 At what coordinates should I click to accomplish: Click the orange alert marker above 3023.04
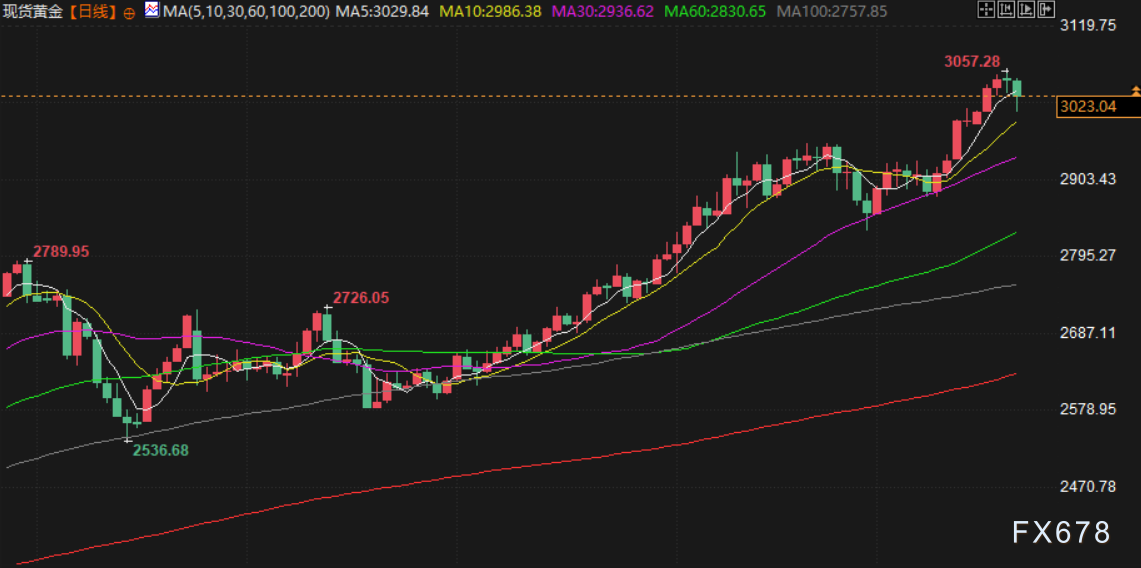pos(1135,91)
